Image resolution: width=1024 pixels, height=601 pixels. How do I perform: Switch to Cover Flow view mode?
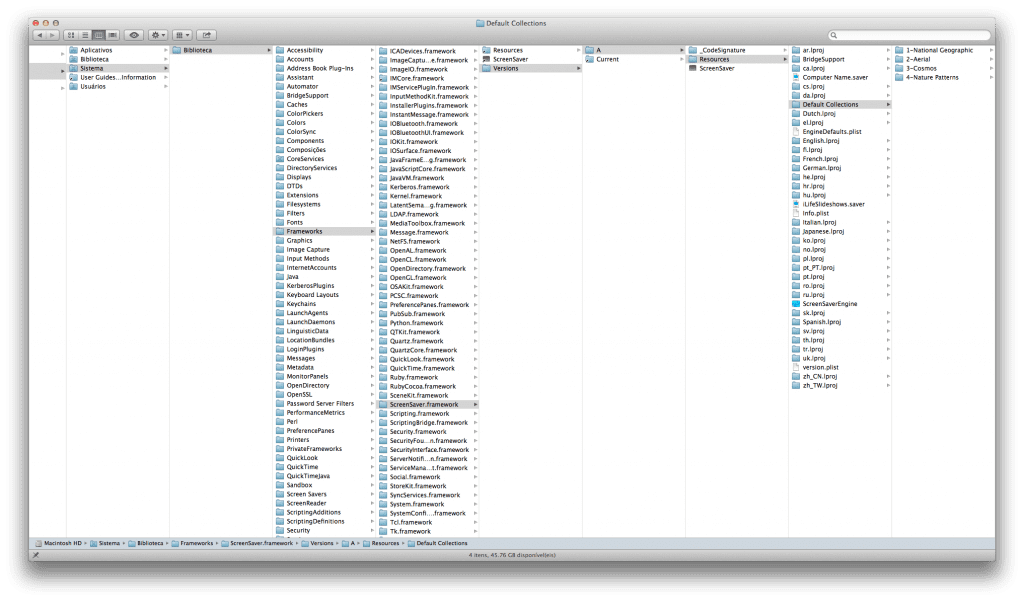click(x=114, y=34)
